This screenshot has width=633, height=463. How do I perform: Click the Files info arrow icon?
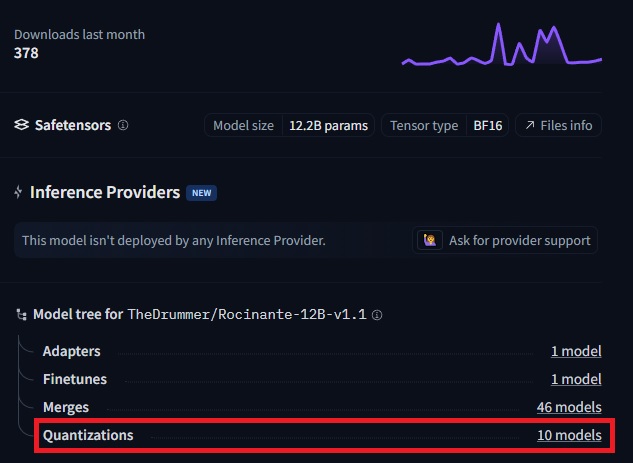[x=530, y=126]
